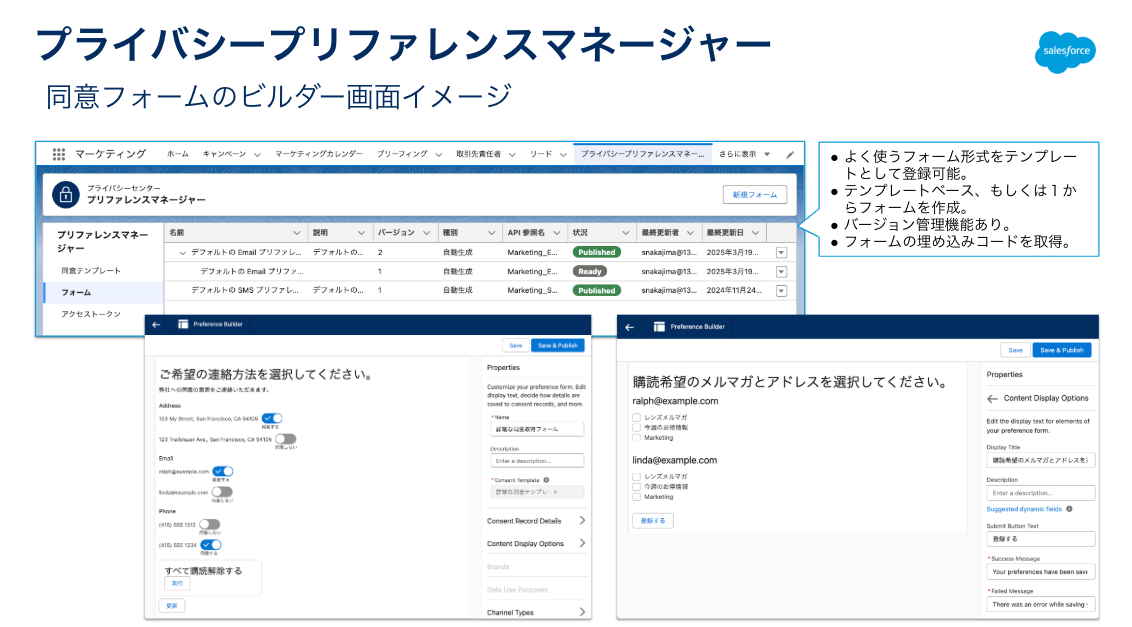Open 状況 column header menu chevron
Image resolution: width=1132 pixels, height=627 pixels.
point(624,233)
